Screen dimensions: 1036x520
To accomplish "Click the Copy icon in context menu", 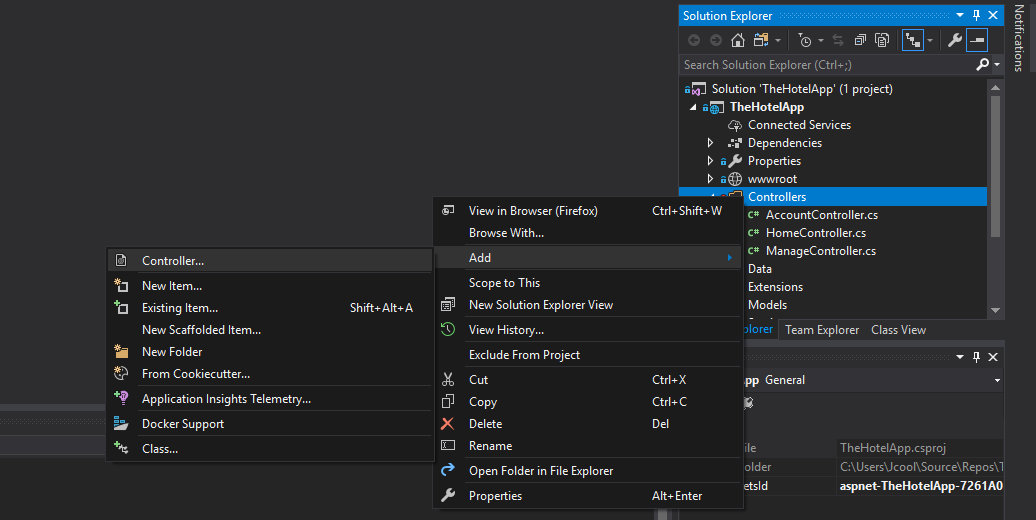I will pos(448,401).
